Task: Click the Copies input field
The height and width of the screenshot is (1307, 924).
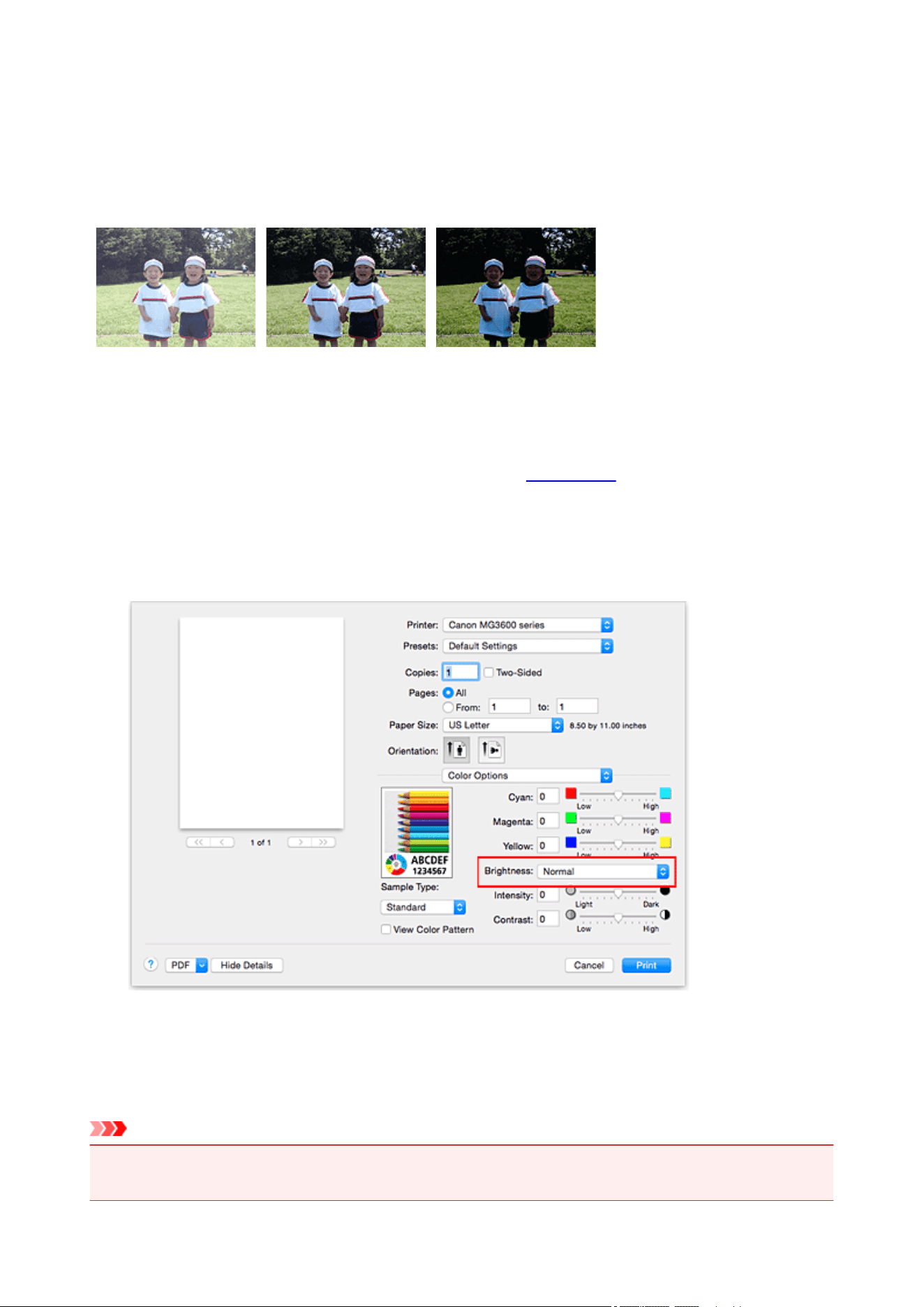Action: click(x=461, y=672)
